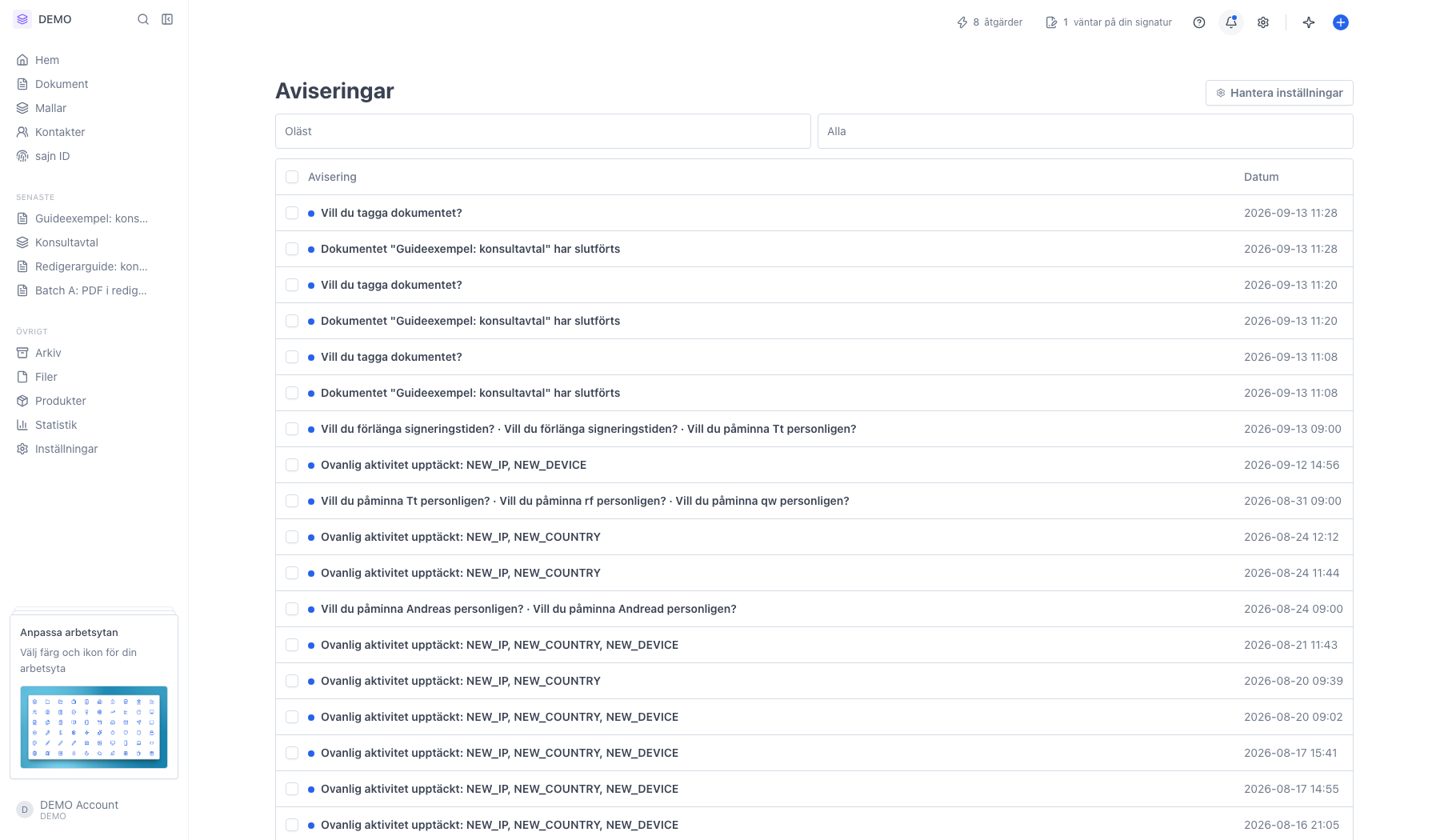Open '1 väntar på din signatur' link

(x=1109, y=22)
